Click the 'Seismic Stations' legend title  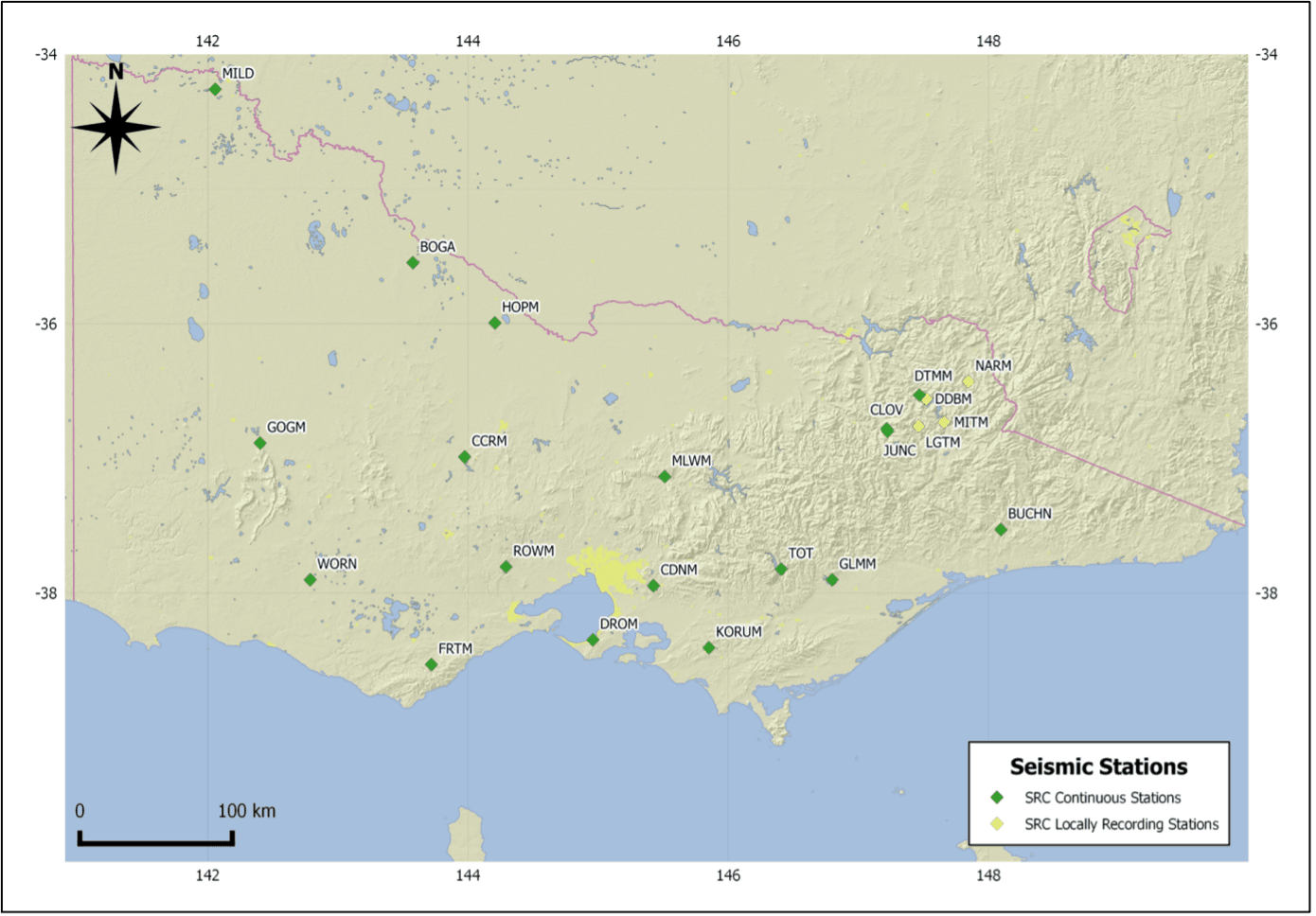[1098, 766]
